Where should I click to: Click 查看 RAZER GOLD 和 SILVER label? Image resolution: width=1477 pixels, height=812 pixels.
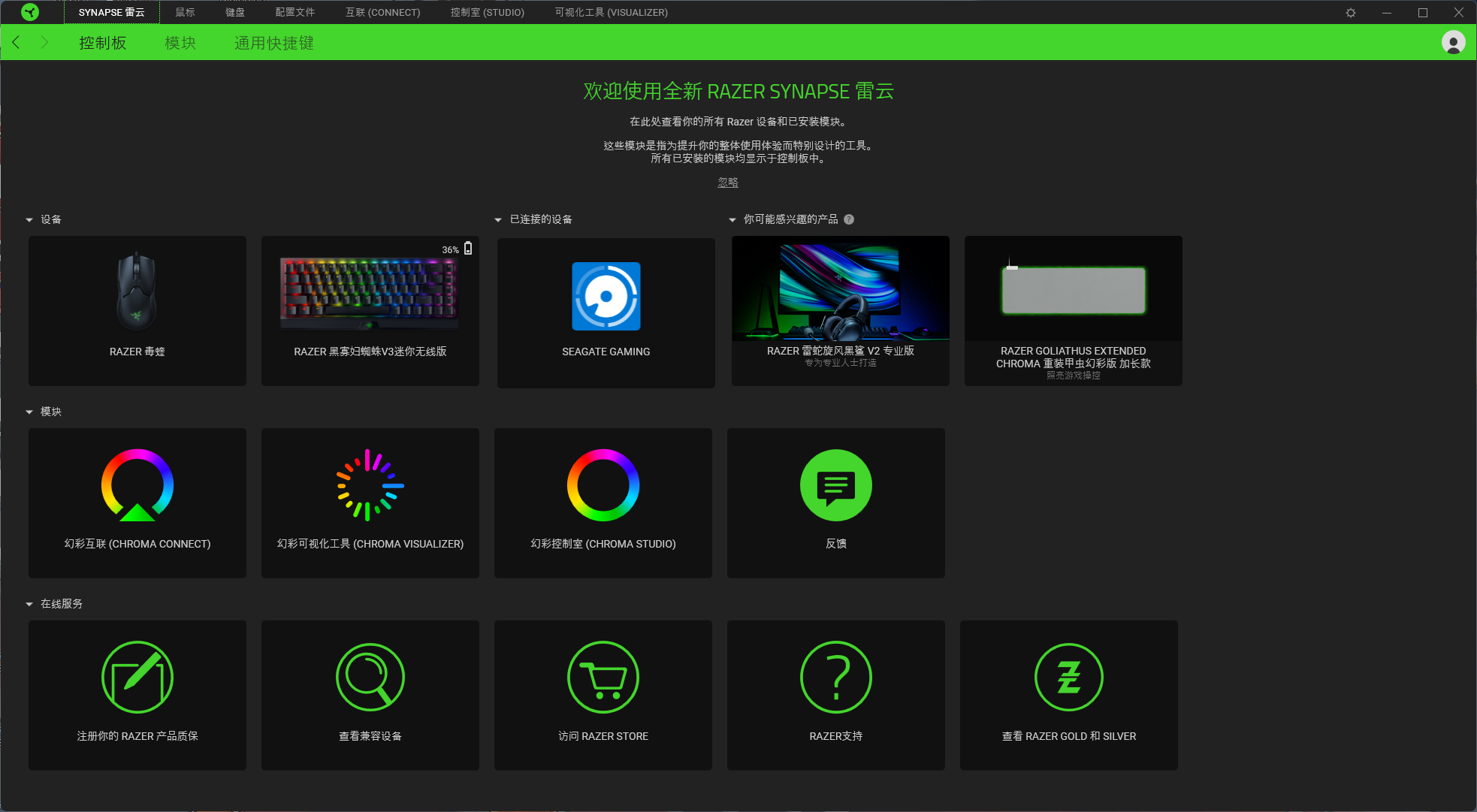1069,736
